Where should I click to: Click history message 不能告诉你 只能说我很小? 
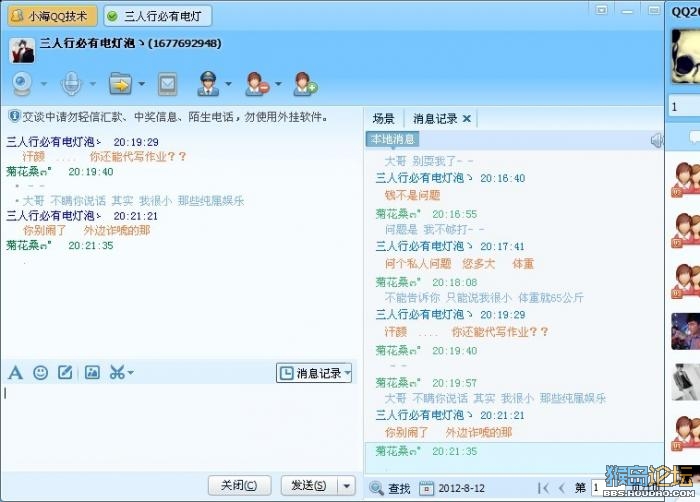(484, 297)
